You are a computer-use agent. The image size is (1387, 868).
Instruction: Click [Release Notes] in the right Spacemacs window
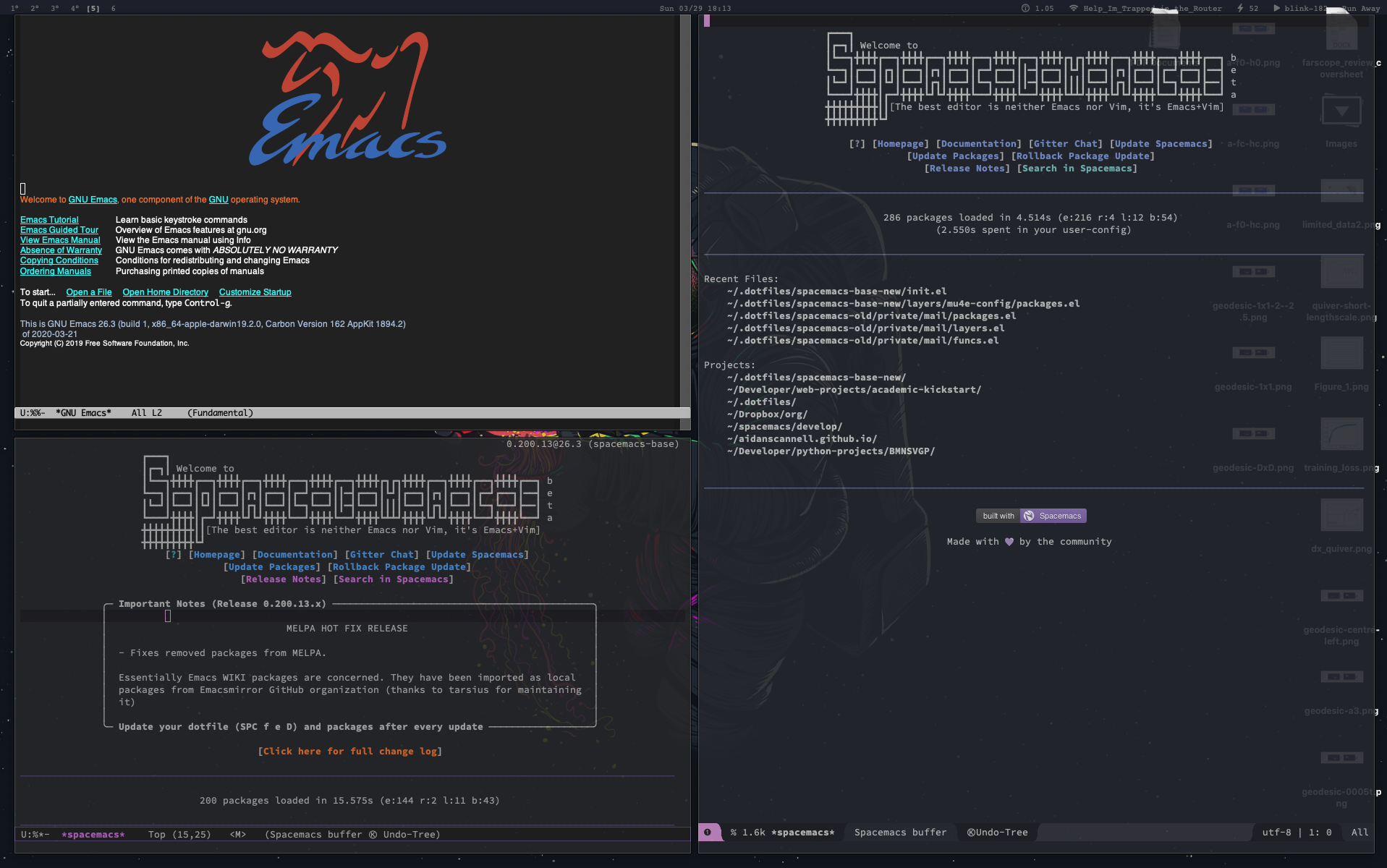pyautogui.click(x=967, y=169)
